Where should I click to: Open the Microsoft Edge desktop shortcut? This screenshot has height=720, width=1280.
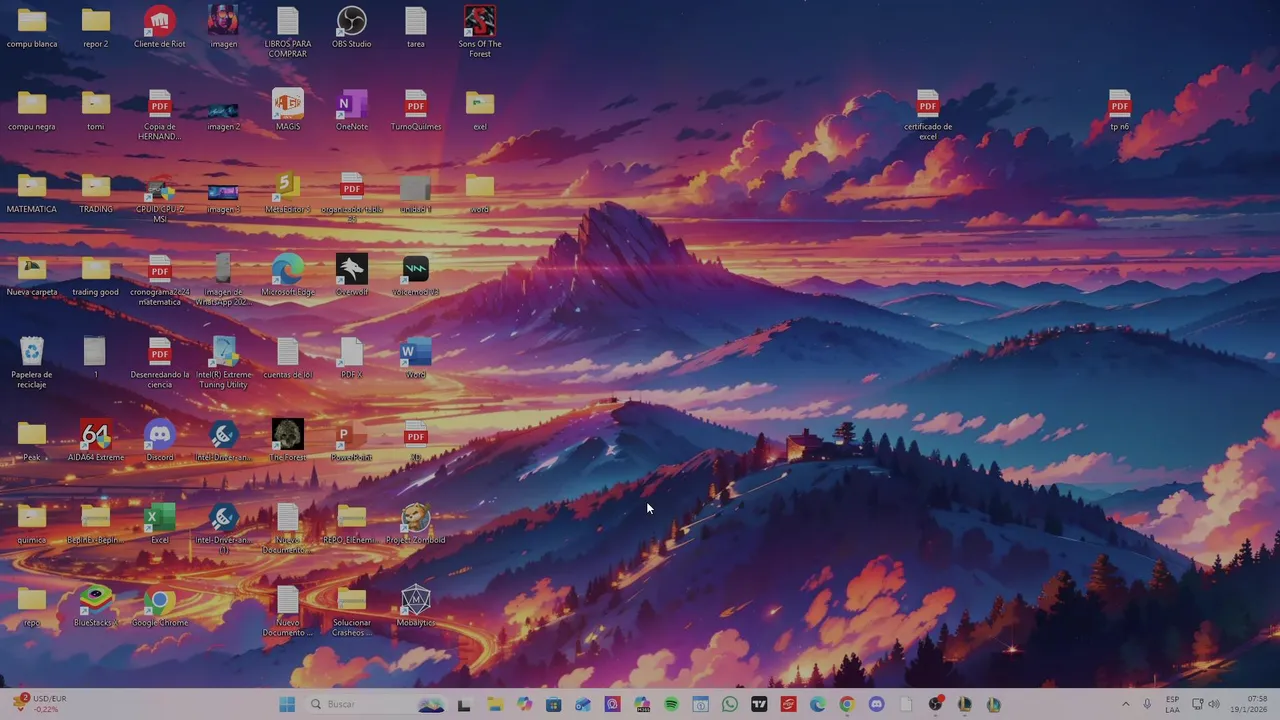tap(288, 276)
